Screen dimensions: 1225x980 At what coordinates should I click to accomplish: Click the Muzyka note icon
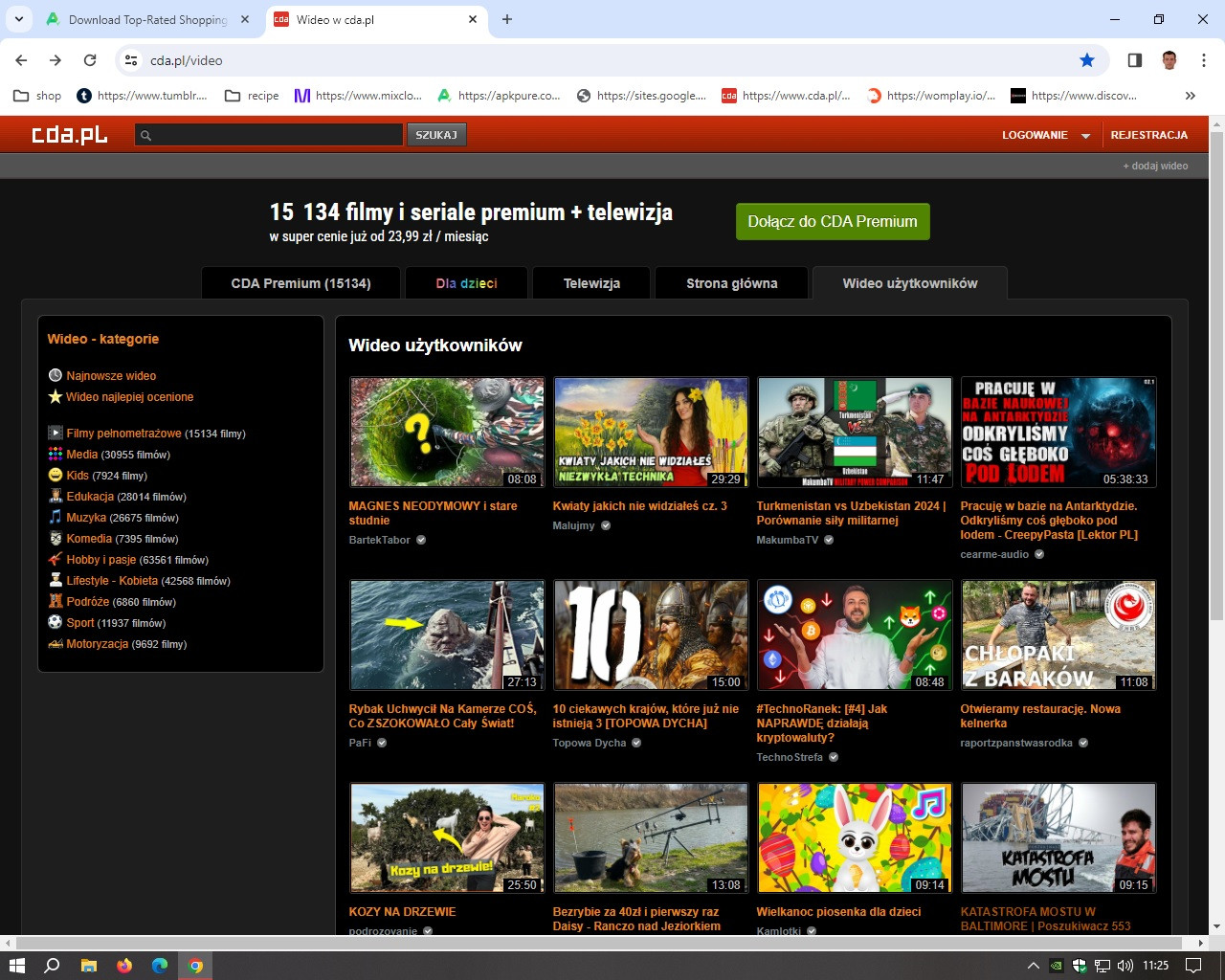(56, 517)
